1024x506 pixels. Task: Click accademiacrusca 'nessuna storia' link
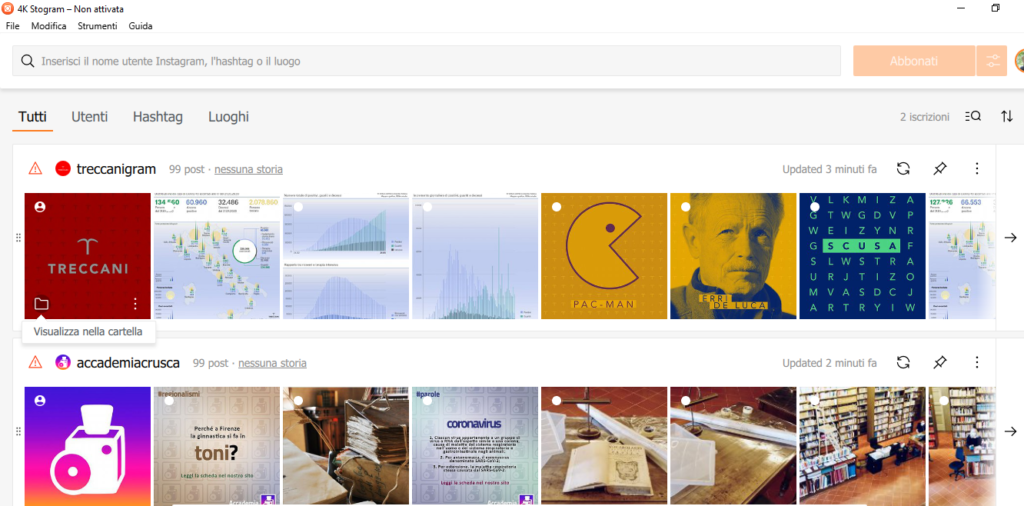272,363
